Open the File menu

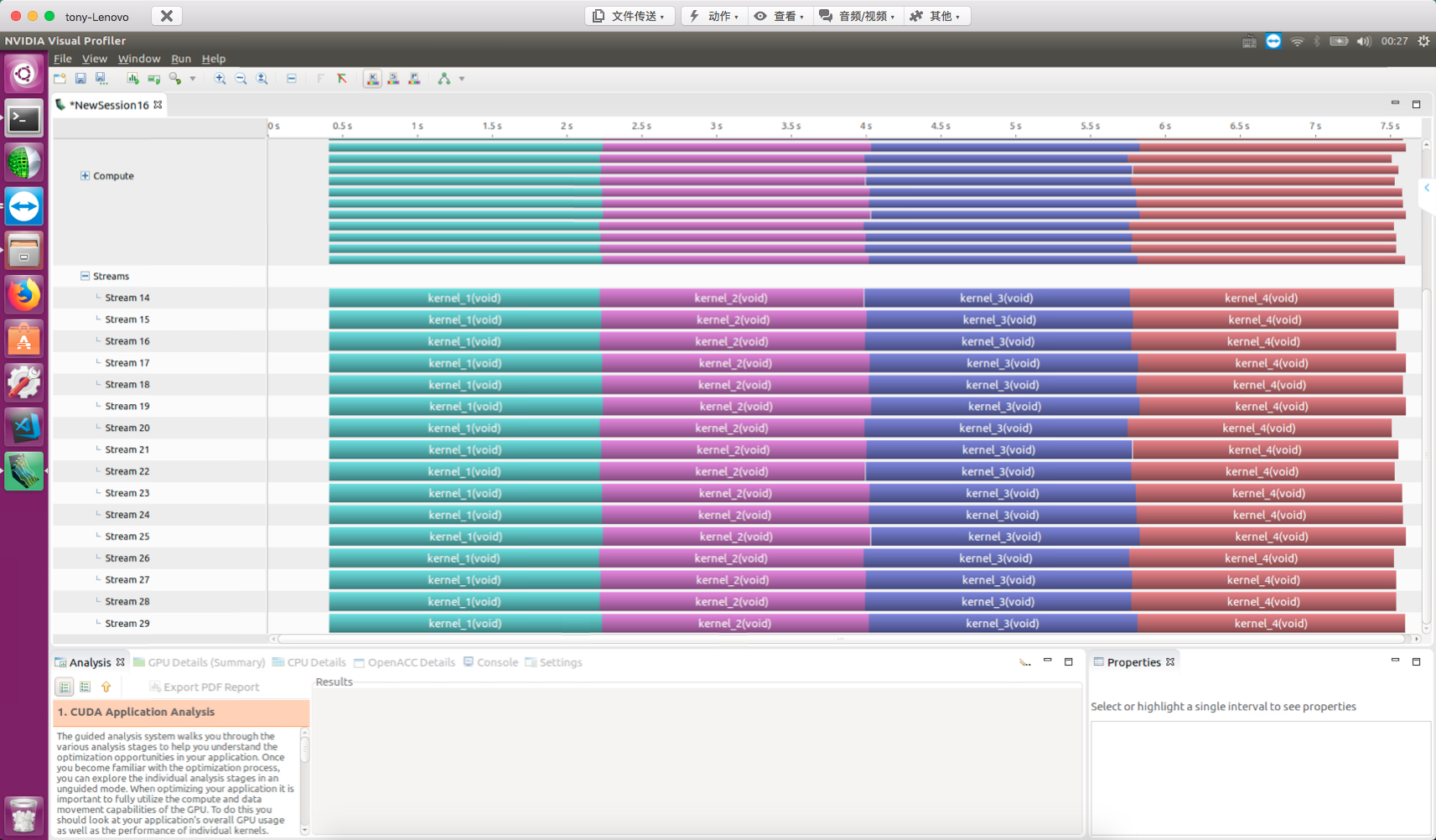pos(63,59)
